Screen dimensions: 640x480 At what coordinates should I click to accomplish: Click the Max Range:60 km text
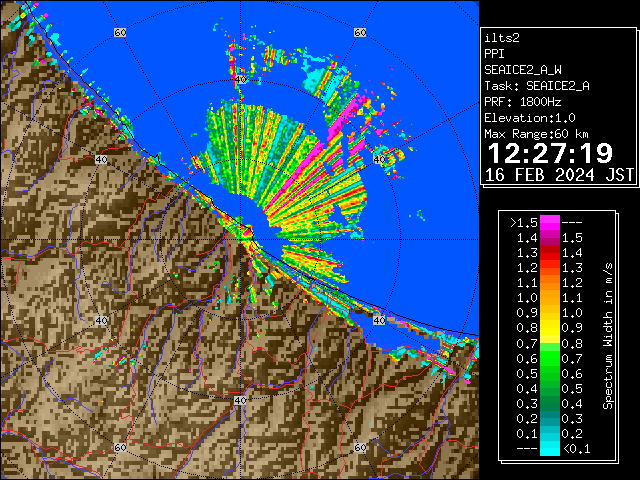tap(536, 134)
